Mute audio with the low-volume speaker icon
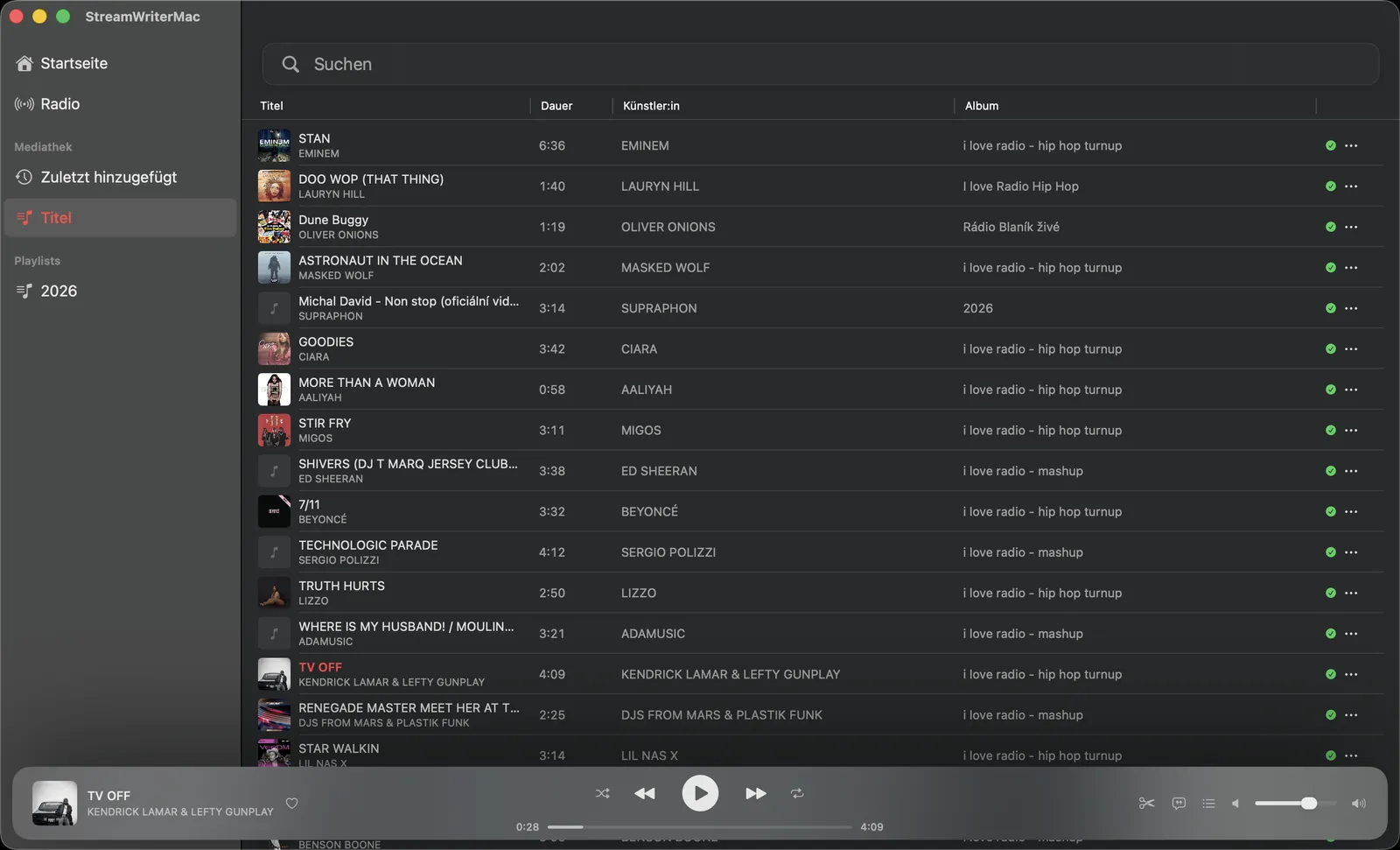The width and height of the screenshot is (1400, 850). pos(1235,803)
